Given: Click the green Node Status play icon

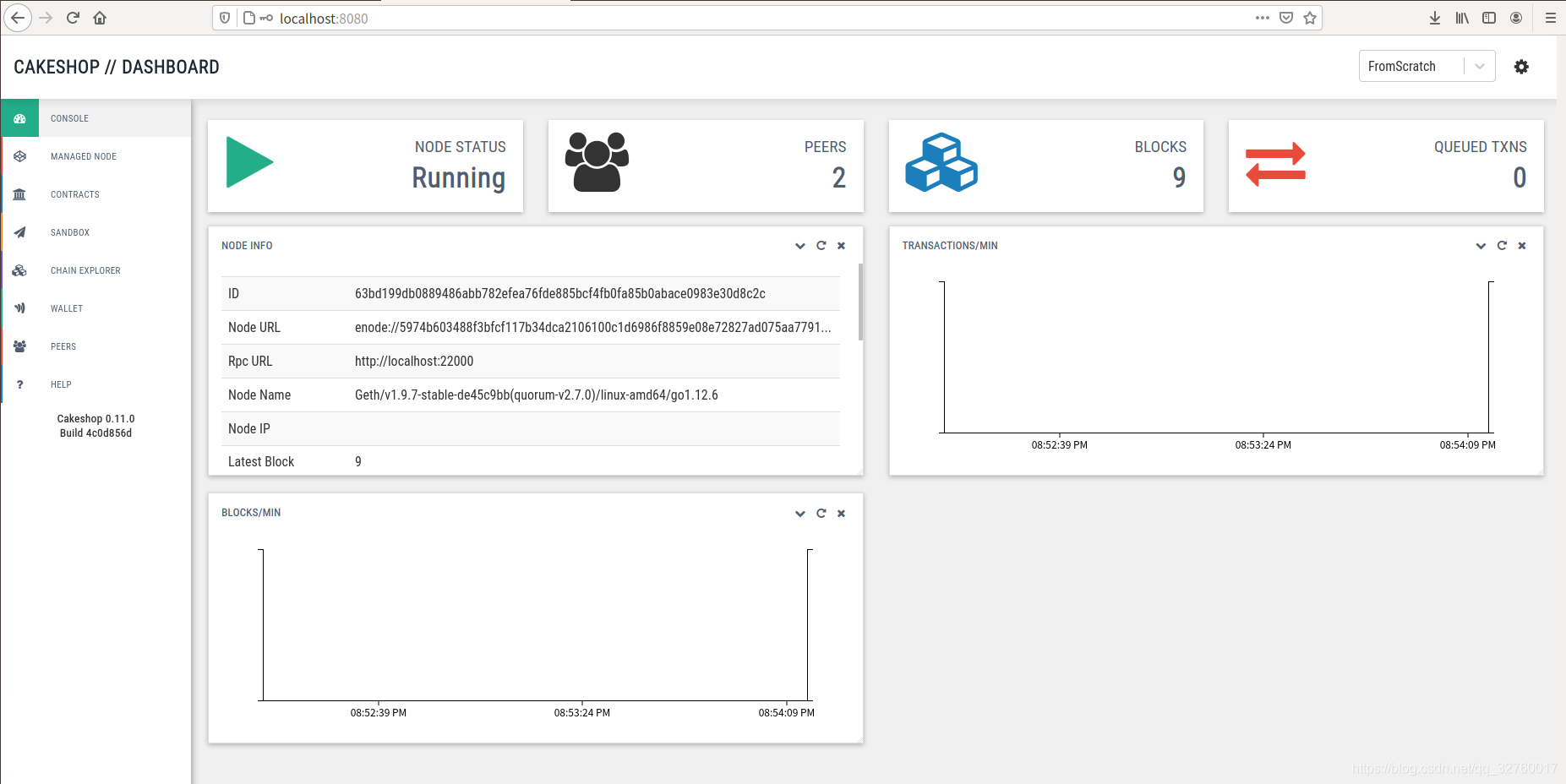Looking at the screenshot, I should click(249, 162).
